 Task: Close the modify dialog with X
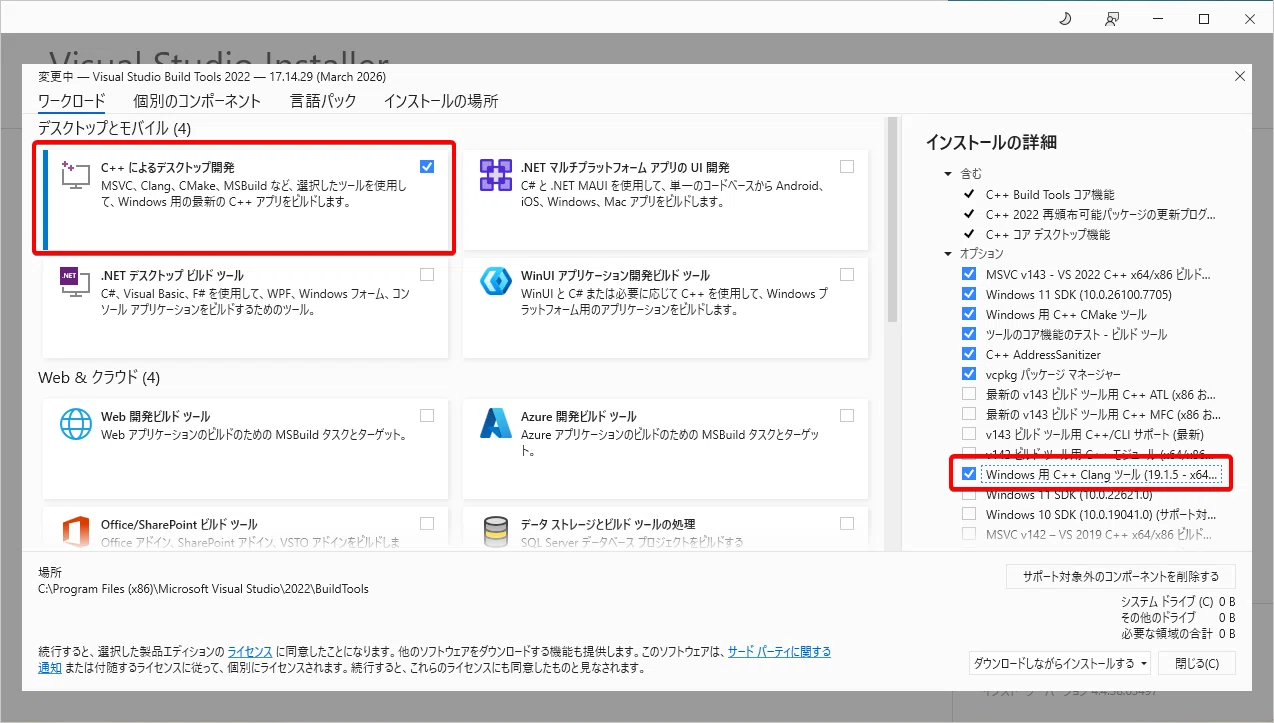pos(1240,76)
